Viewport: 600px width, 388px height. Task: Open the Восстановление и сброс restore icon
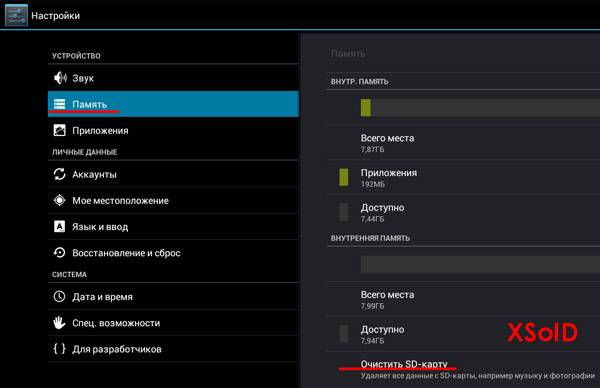[x=59, y=253]
